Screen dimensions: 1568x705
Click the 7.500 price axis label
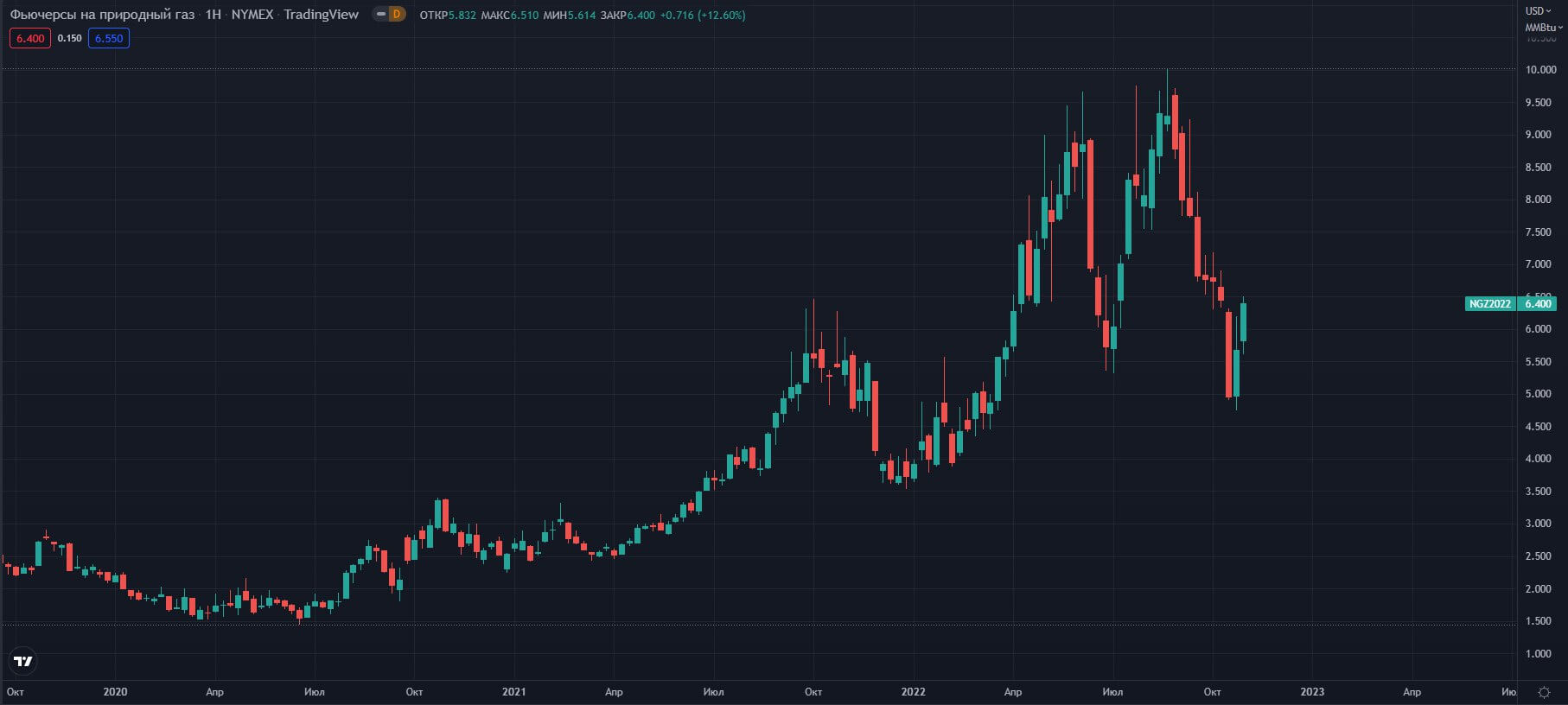[1539, 232]
